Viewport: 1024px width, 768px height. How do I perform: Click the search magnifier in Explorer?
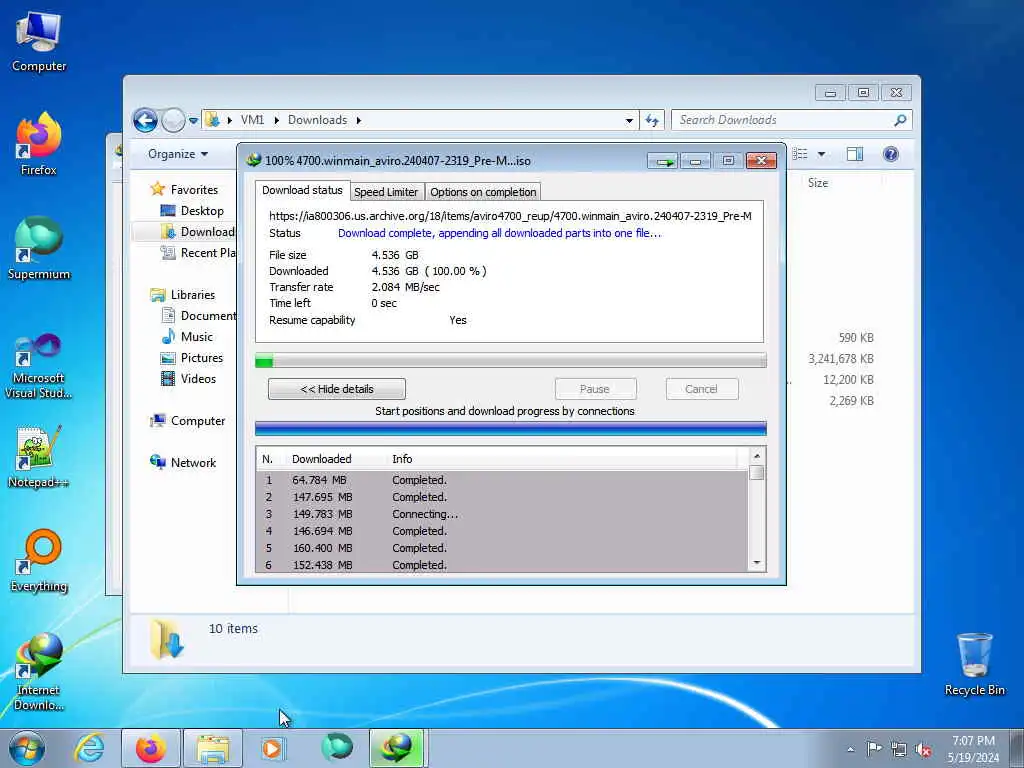(x=900, y=120)
